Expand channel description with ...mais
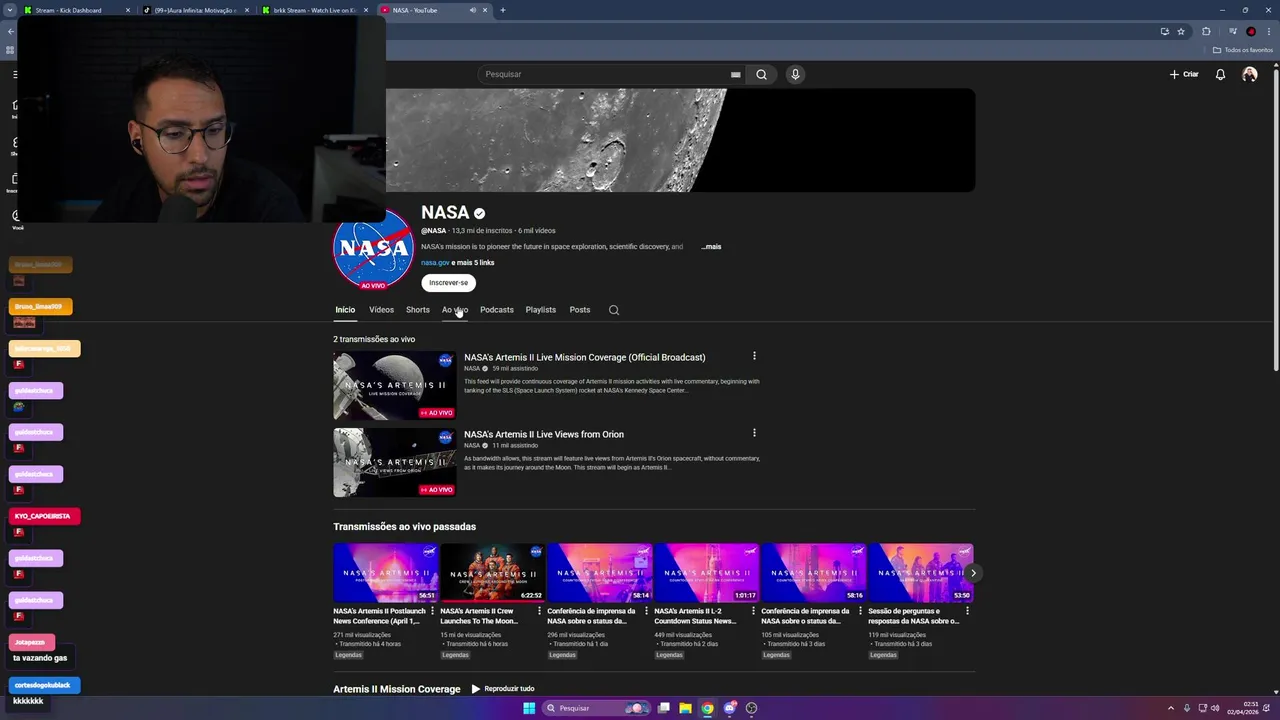1280x720 pixels. [711, 246]
